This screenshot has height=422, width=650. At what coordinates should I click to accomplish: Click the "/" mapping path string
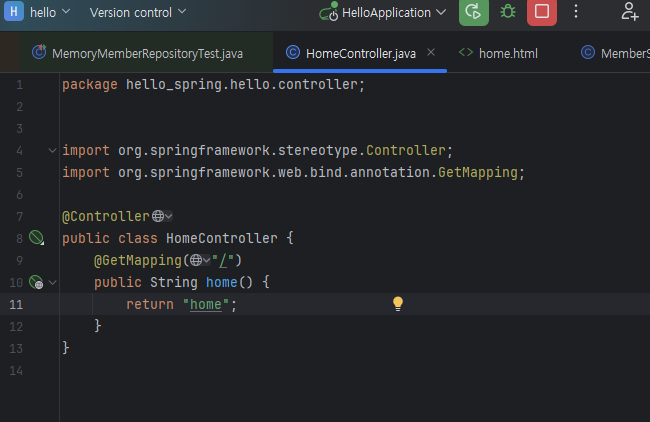(x=223, y=260)
